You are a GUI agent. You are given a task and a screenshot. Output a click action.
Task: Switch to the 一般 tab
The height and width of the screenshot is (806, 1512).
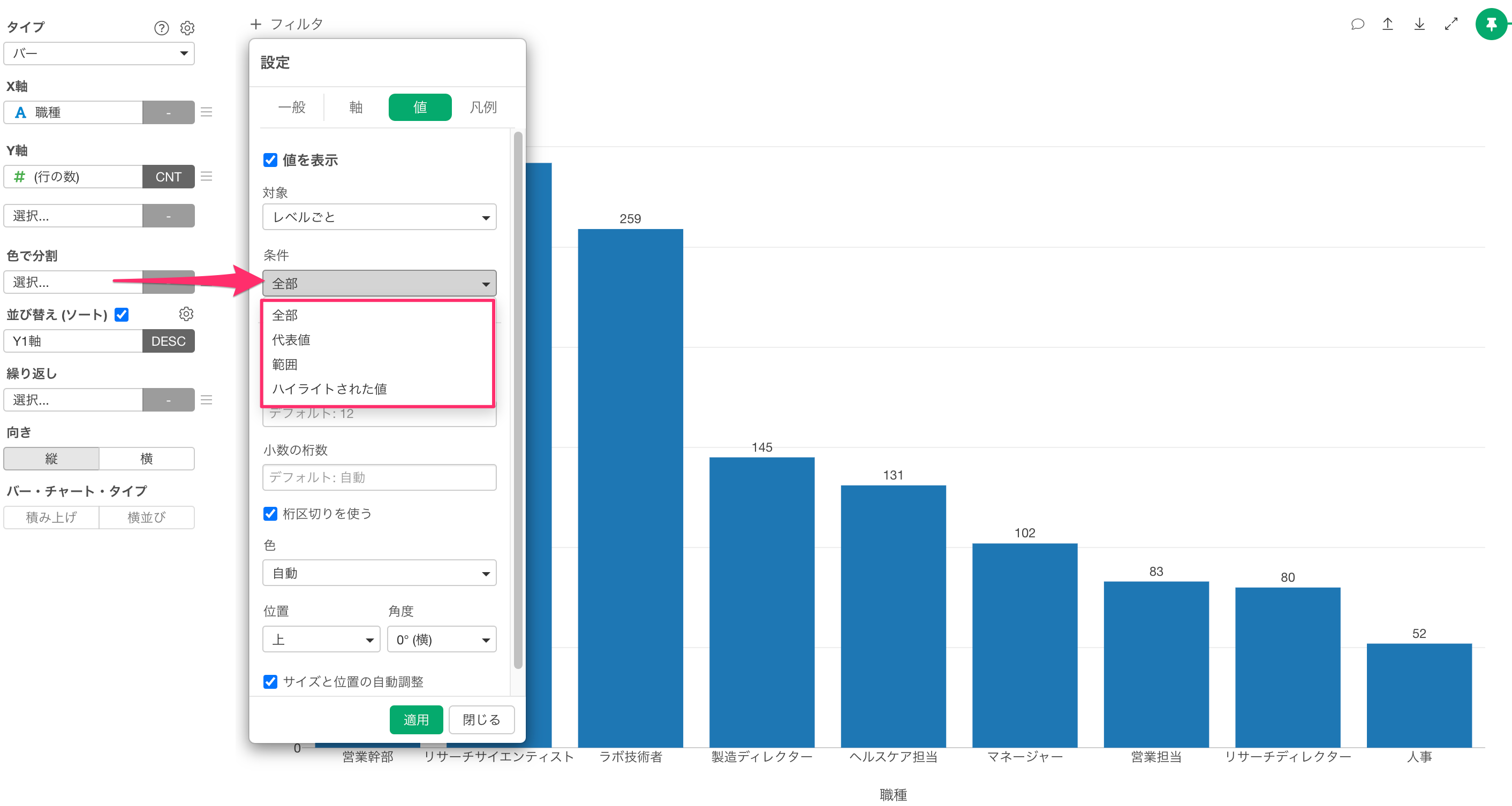pyautogui.click(x=292, y=107)
